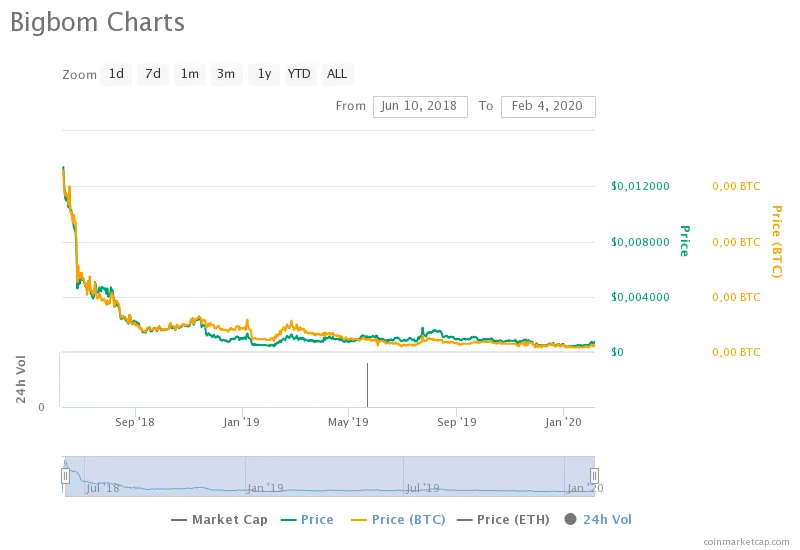Set zoom range to 7d
800x550 pixels.
pos(153,74)
